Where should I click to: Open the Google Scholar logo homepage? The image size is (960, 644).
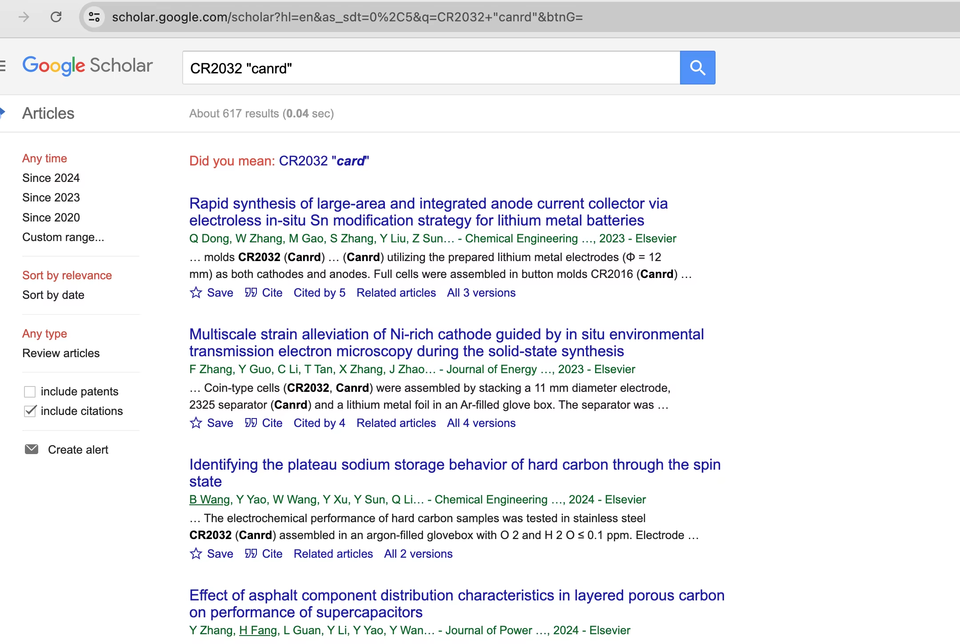click(88, 66)
